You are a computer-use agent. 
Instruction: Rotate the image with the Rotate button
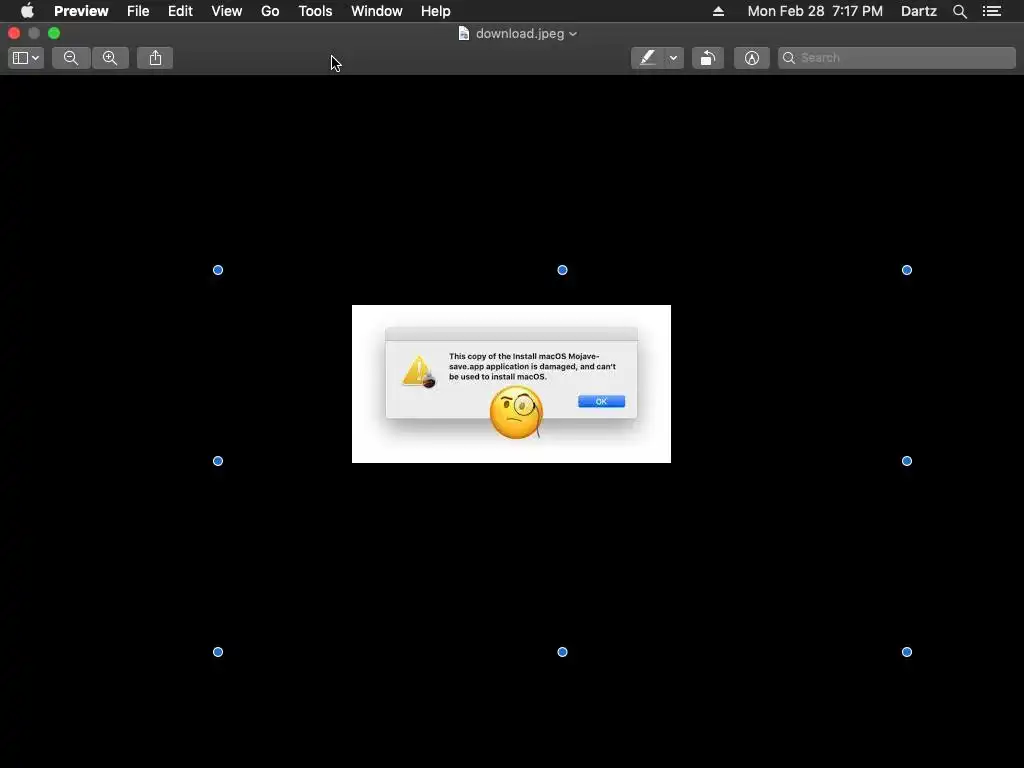[x=708, y=58]
